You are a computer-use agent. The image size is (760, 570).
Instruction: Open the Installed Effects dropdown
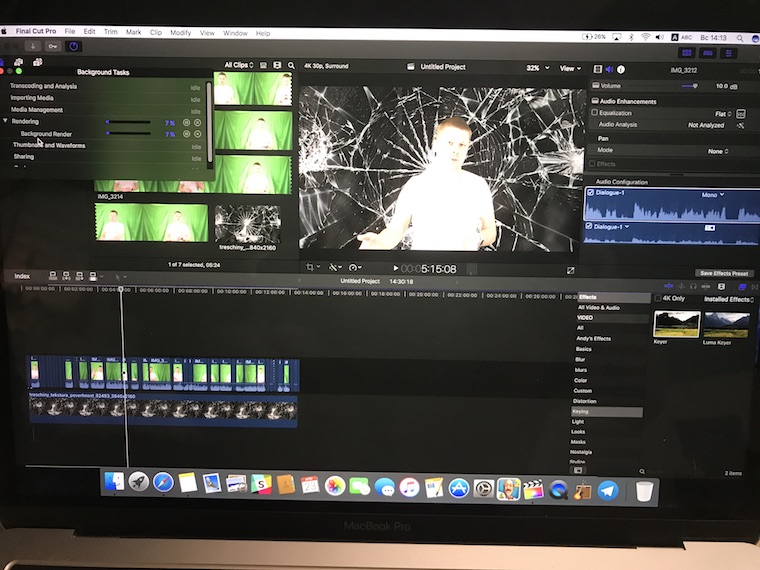pos(728,300)
